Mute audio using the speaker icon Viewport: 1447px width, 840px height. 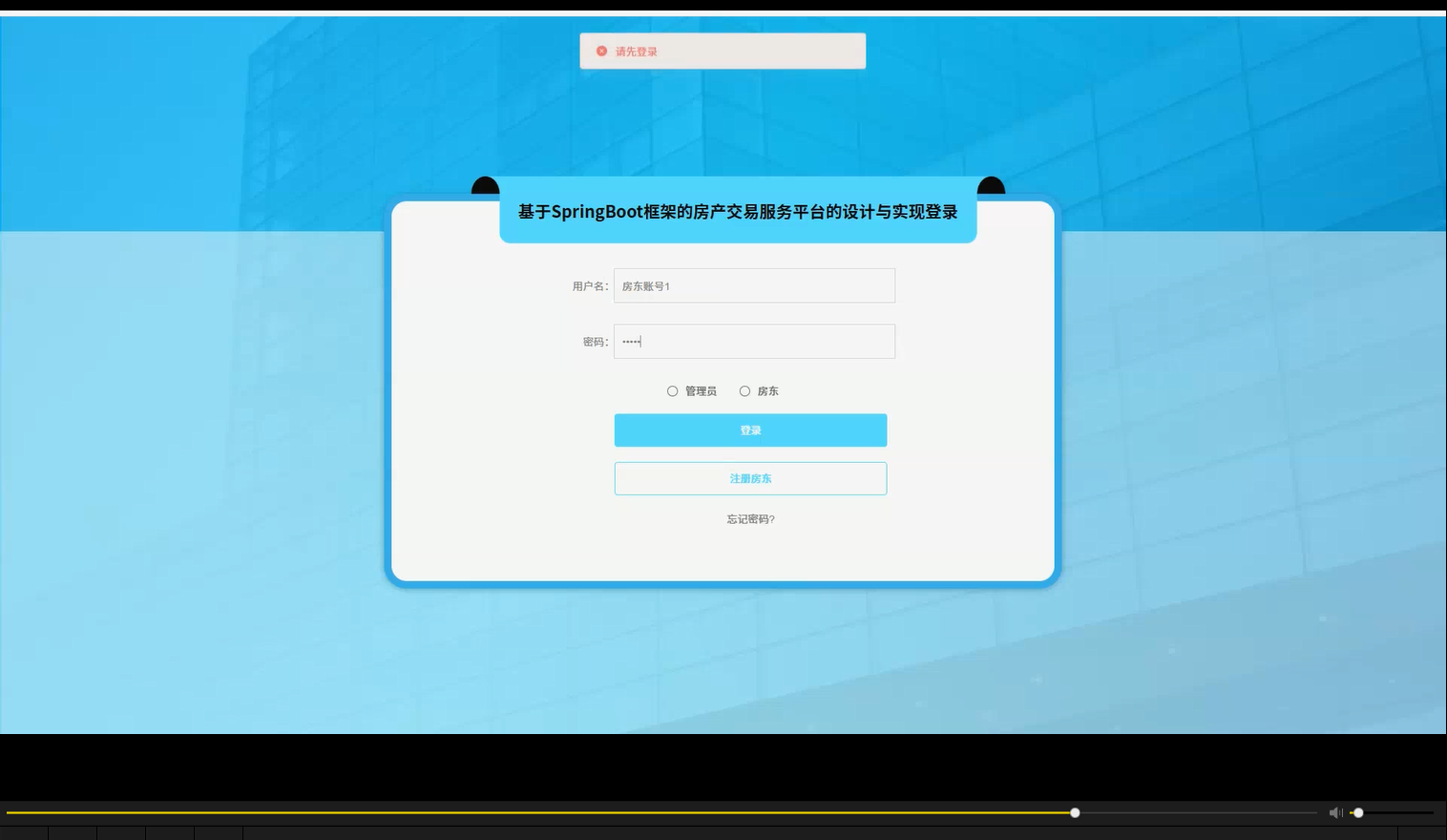(x=1335, y=812)
